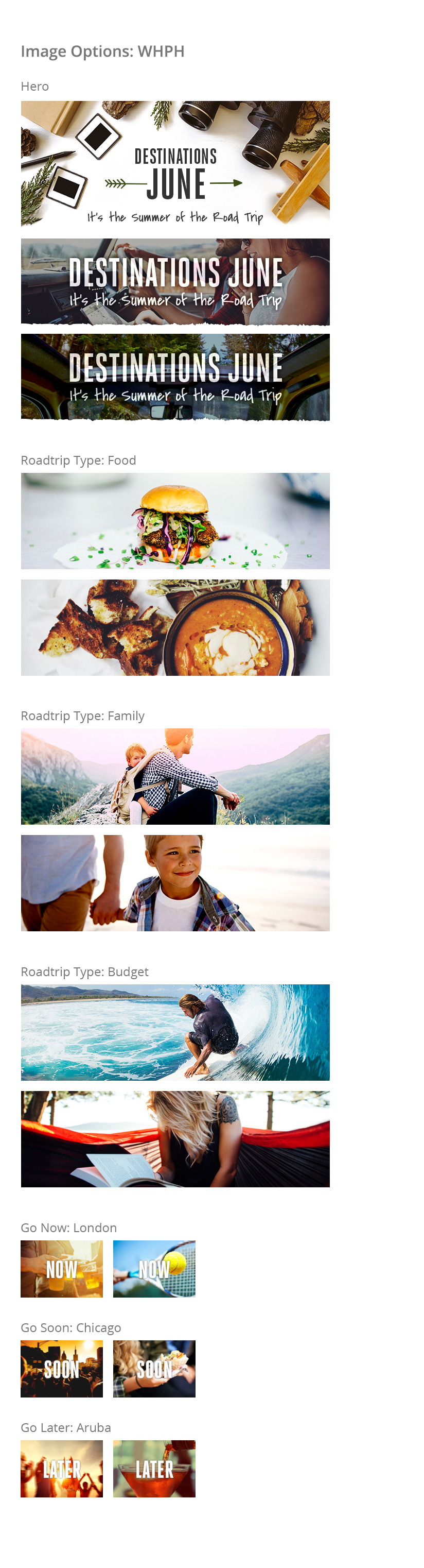Click the Roadtrip Type: Food label
The width and height of the screenshot is (424, 1568).
click(x=79, y=461)
